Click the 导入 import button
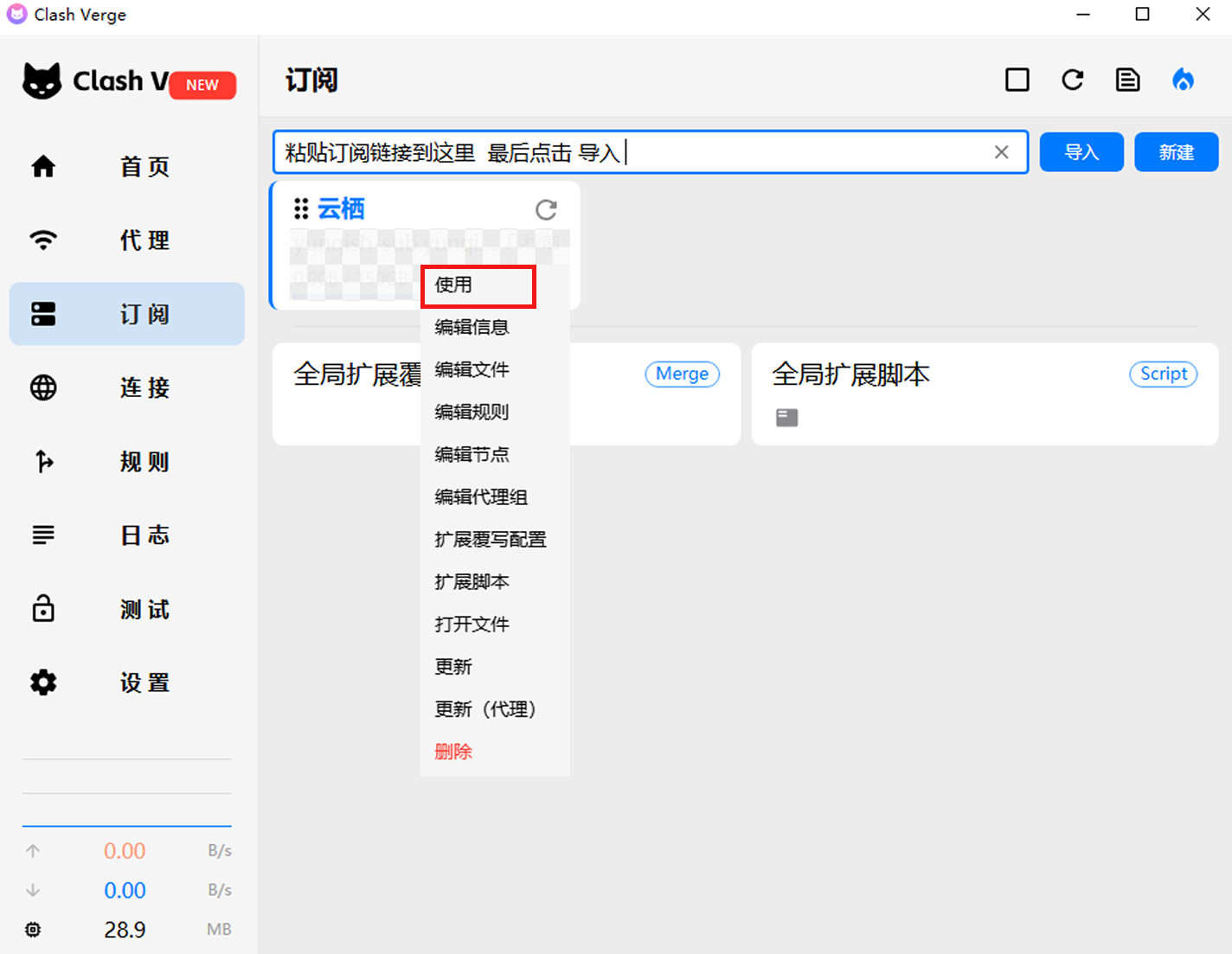The width and height of the screenshot is (1232, 954). 1081,152
